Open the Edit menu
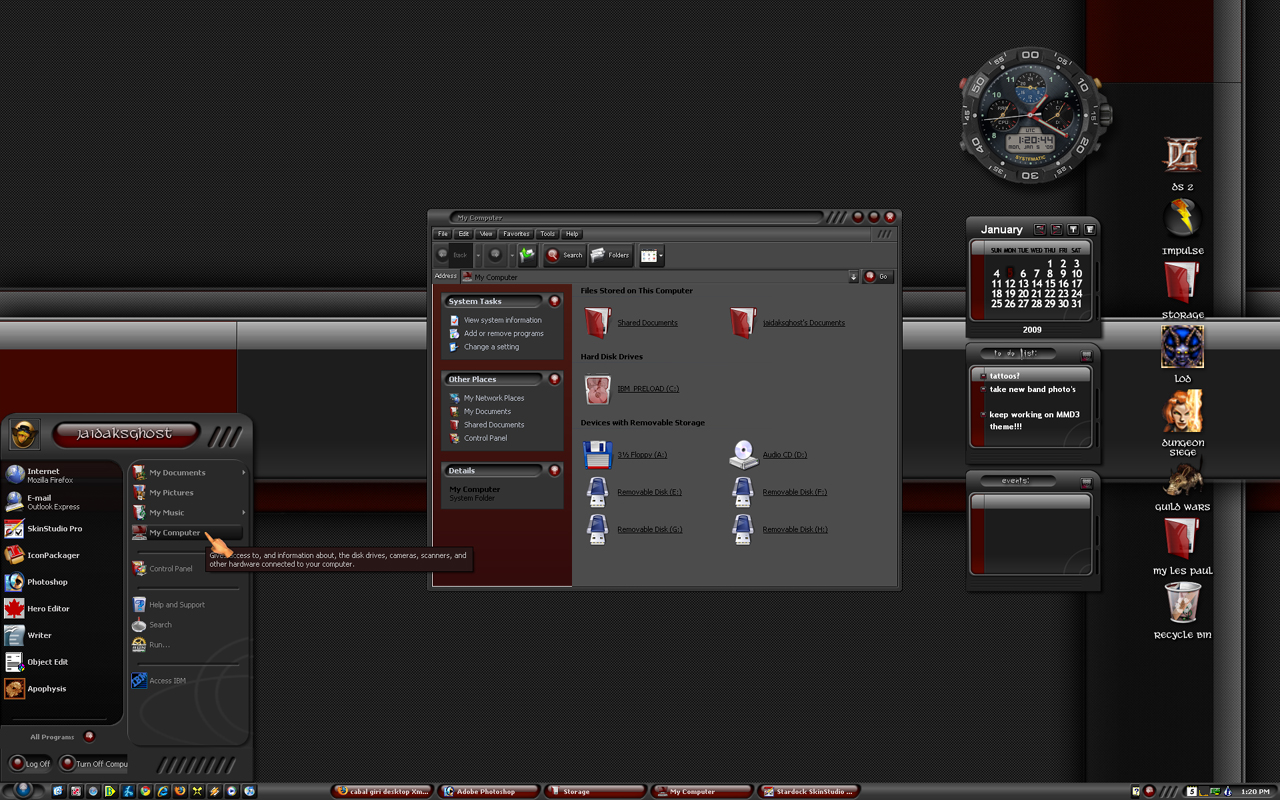1280x800 pixels. 464,234
